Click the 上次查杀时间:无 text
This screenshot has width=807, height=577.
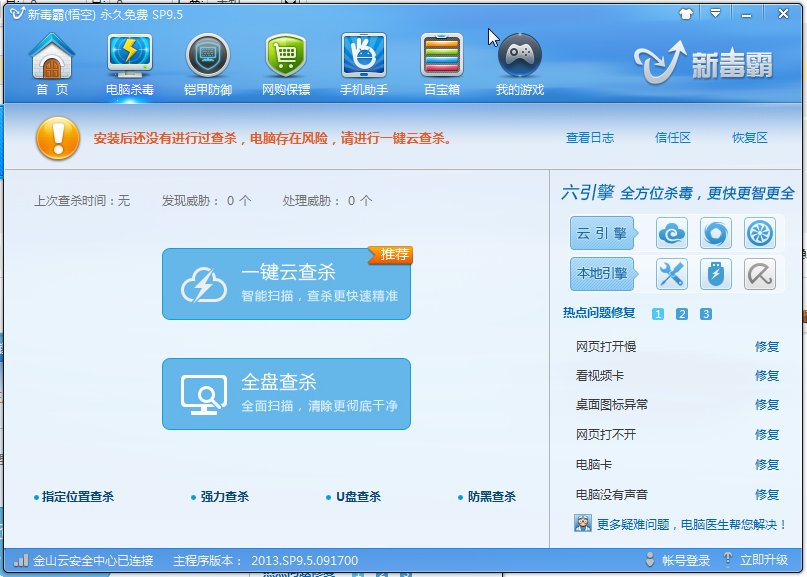tap(82, 201)
